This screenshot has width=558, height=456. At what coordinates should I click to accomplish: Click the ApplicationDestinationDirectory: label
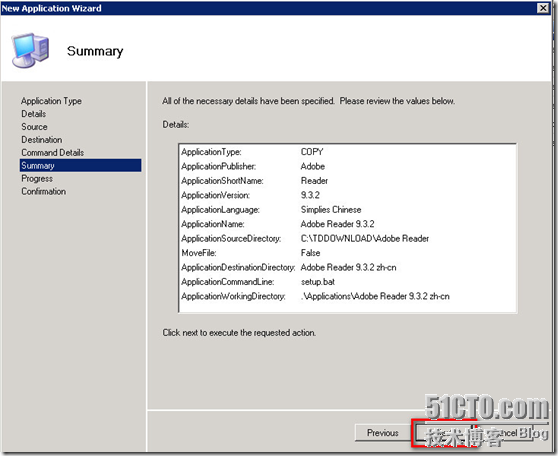(238, 267)
